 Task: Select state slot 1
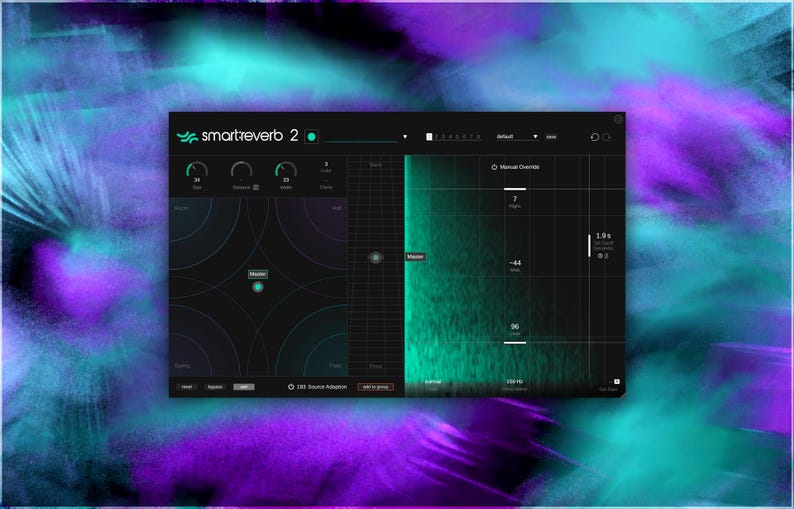(429, 137)
